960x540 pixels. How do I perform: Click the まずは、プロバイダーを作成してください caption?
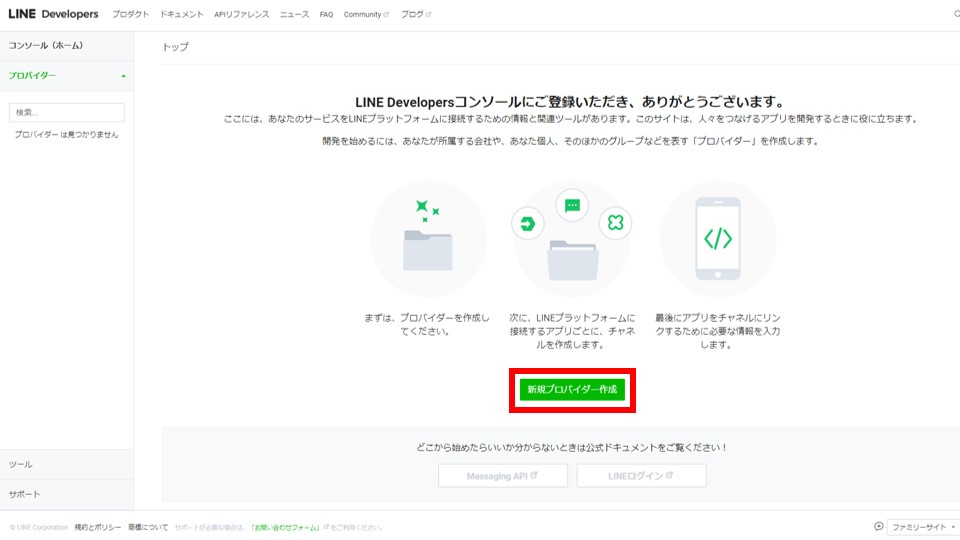pyautogui.click(x=427, y=324)
